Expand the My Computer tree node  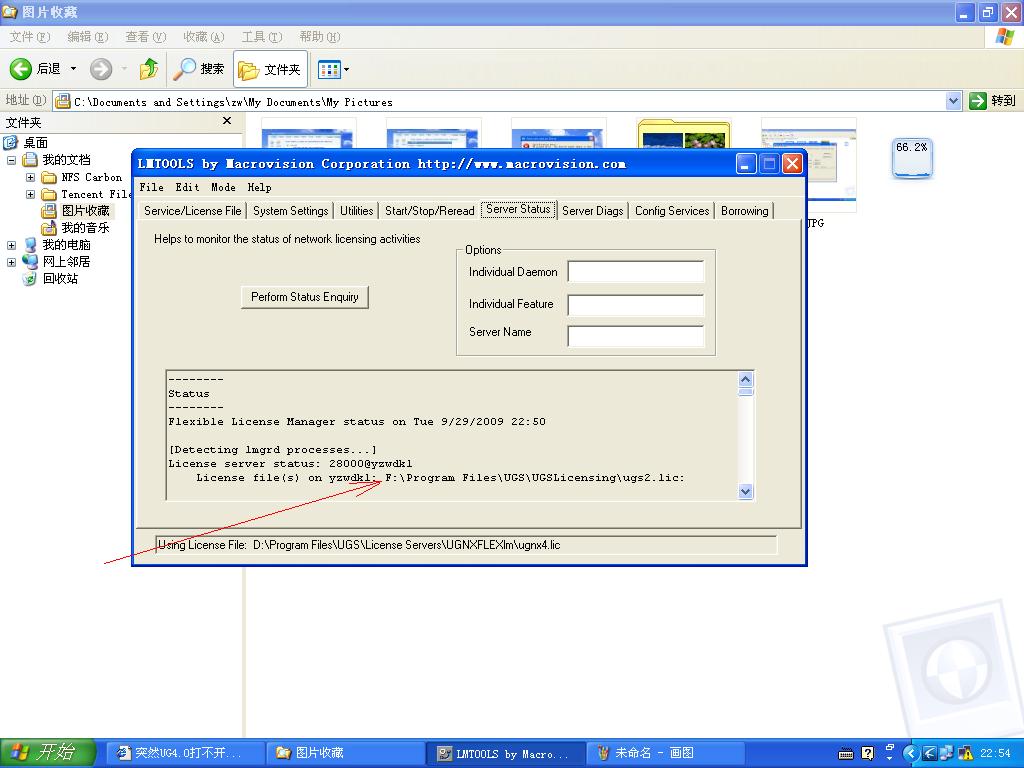pos(11,245)
